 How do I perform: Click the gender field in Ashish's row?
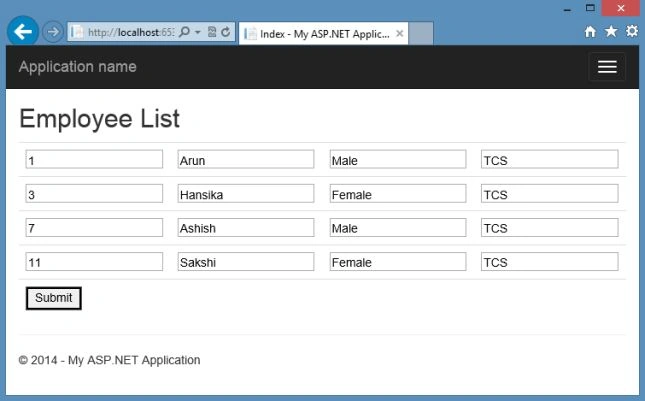(398, 227)
